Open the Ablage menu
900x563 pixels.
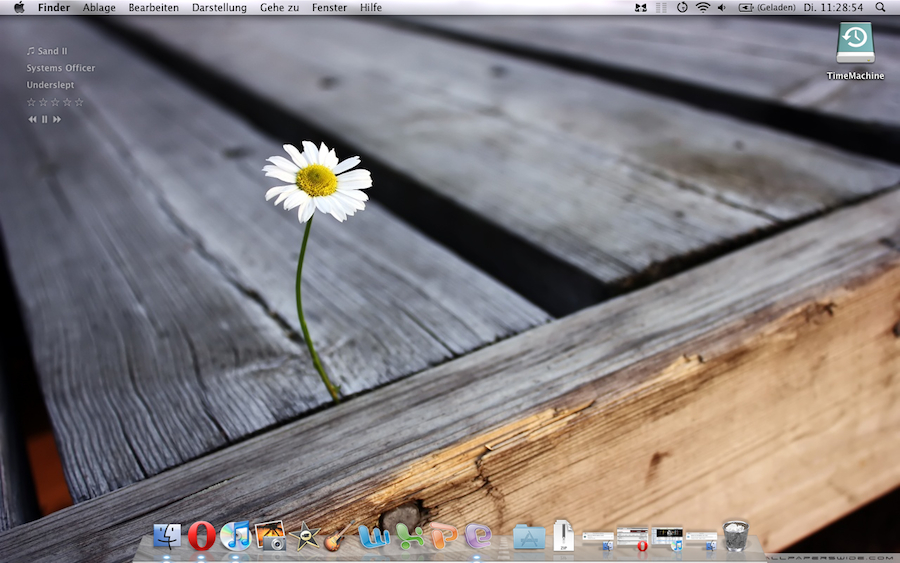pos(99,7)
